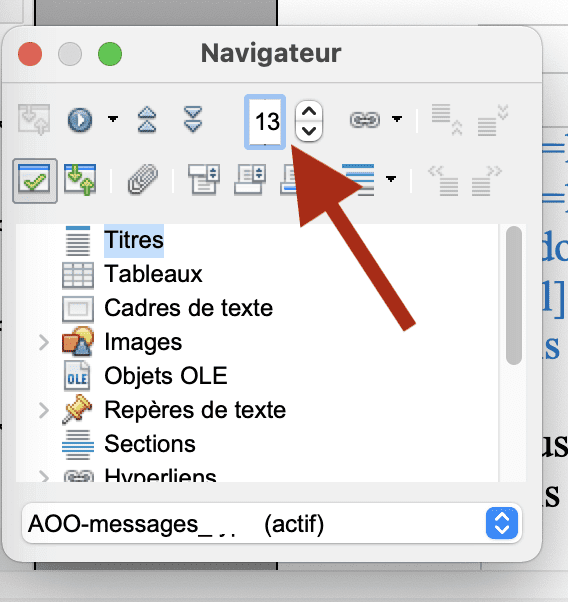The height and width of the screenshot is (602, 568).
Task: Open the Navigation tool icon
Action: point(80,120)
